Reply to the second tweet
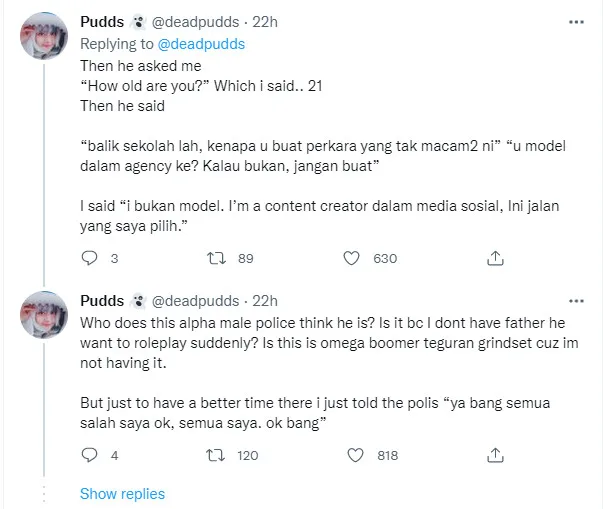 (x=89, y=455)
